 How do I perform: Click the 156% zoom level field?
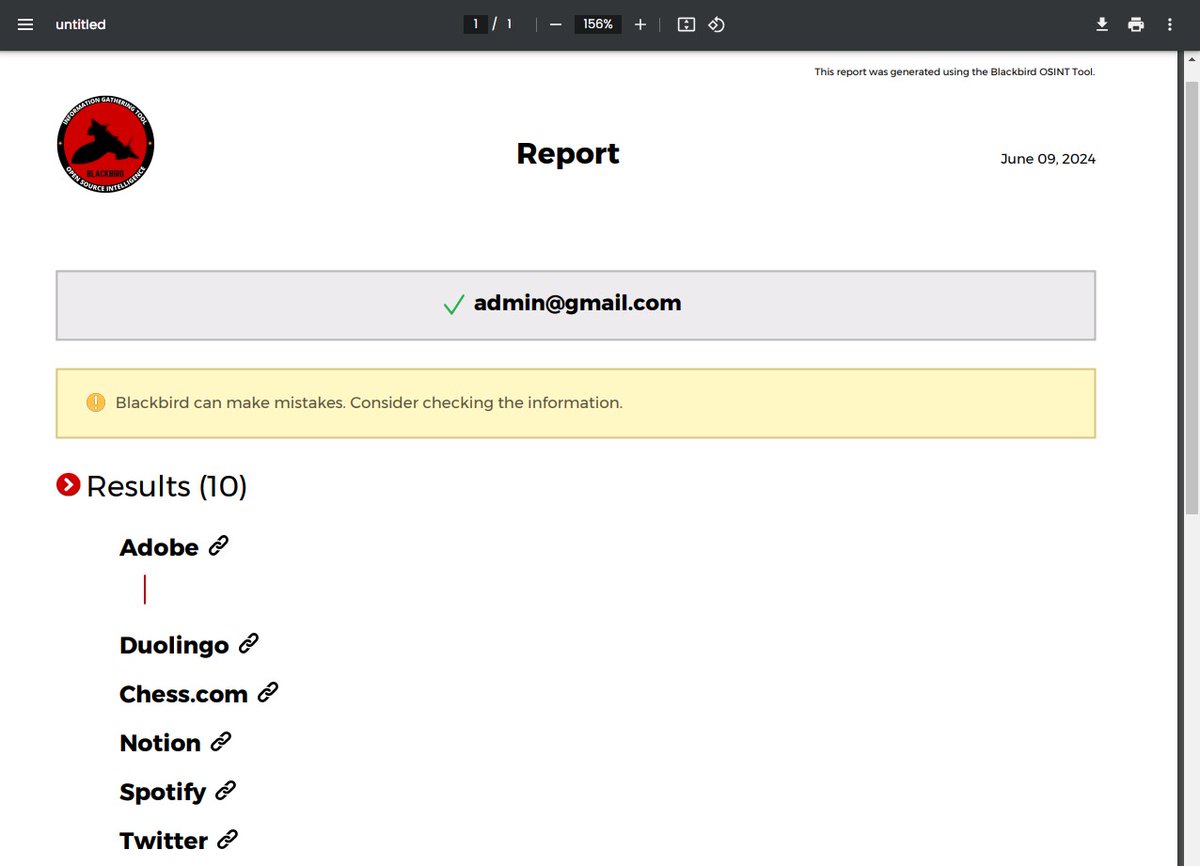click(598, 24)
